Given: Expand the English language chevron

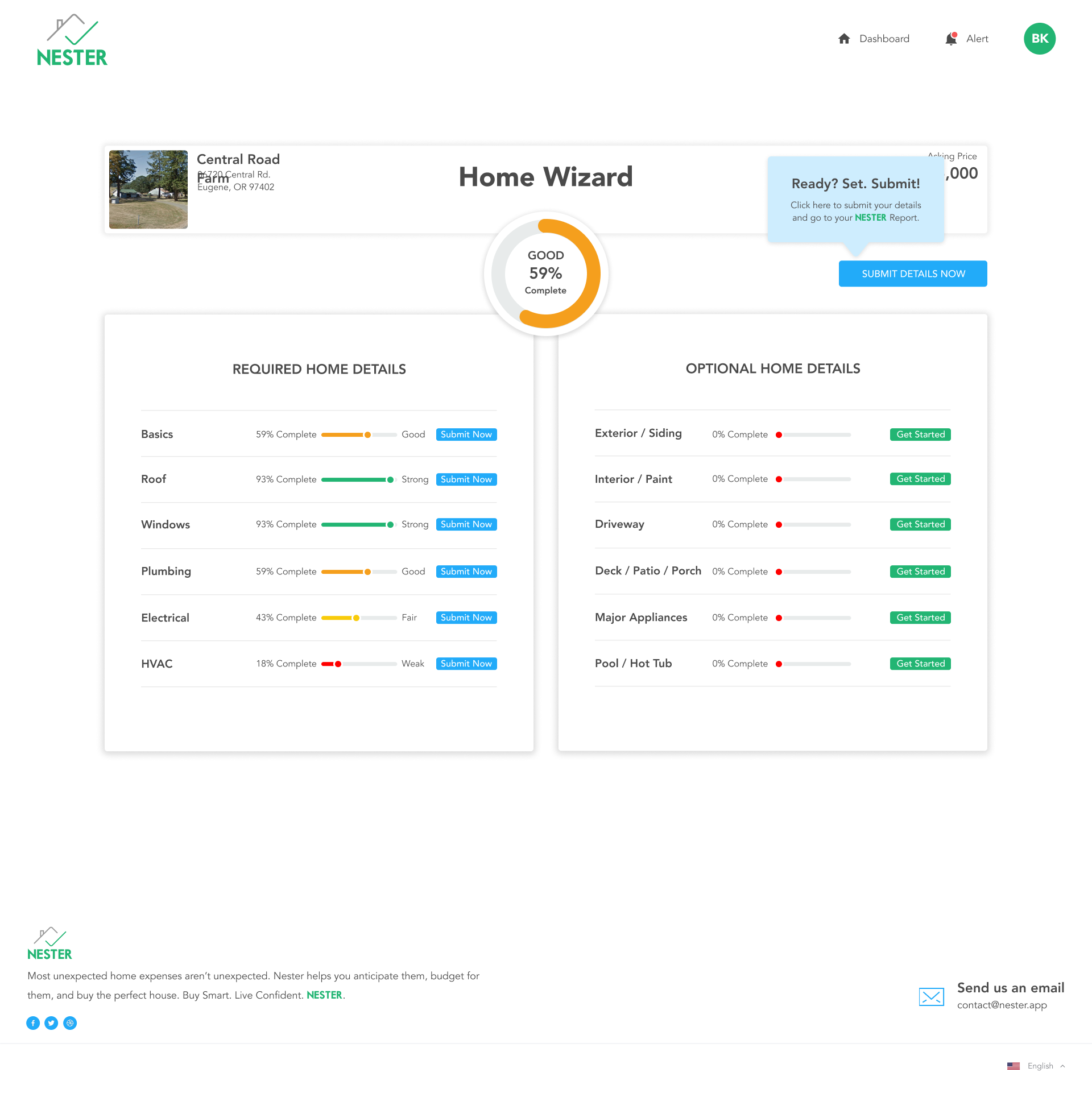Looking at the screenshot, I should (1062, 1066).
